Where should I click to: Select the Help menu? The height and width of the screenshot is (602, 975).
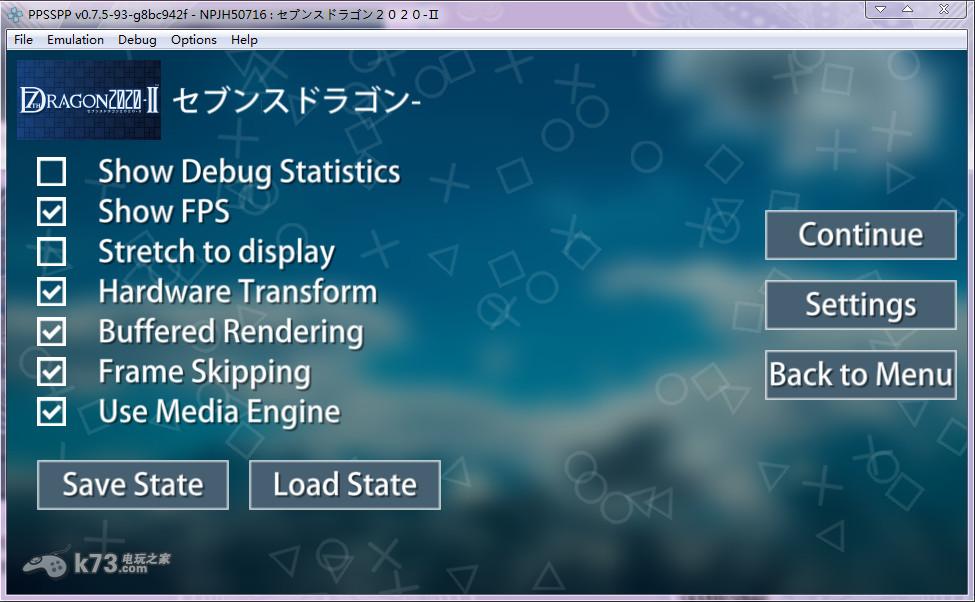point(244,40)
